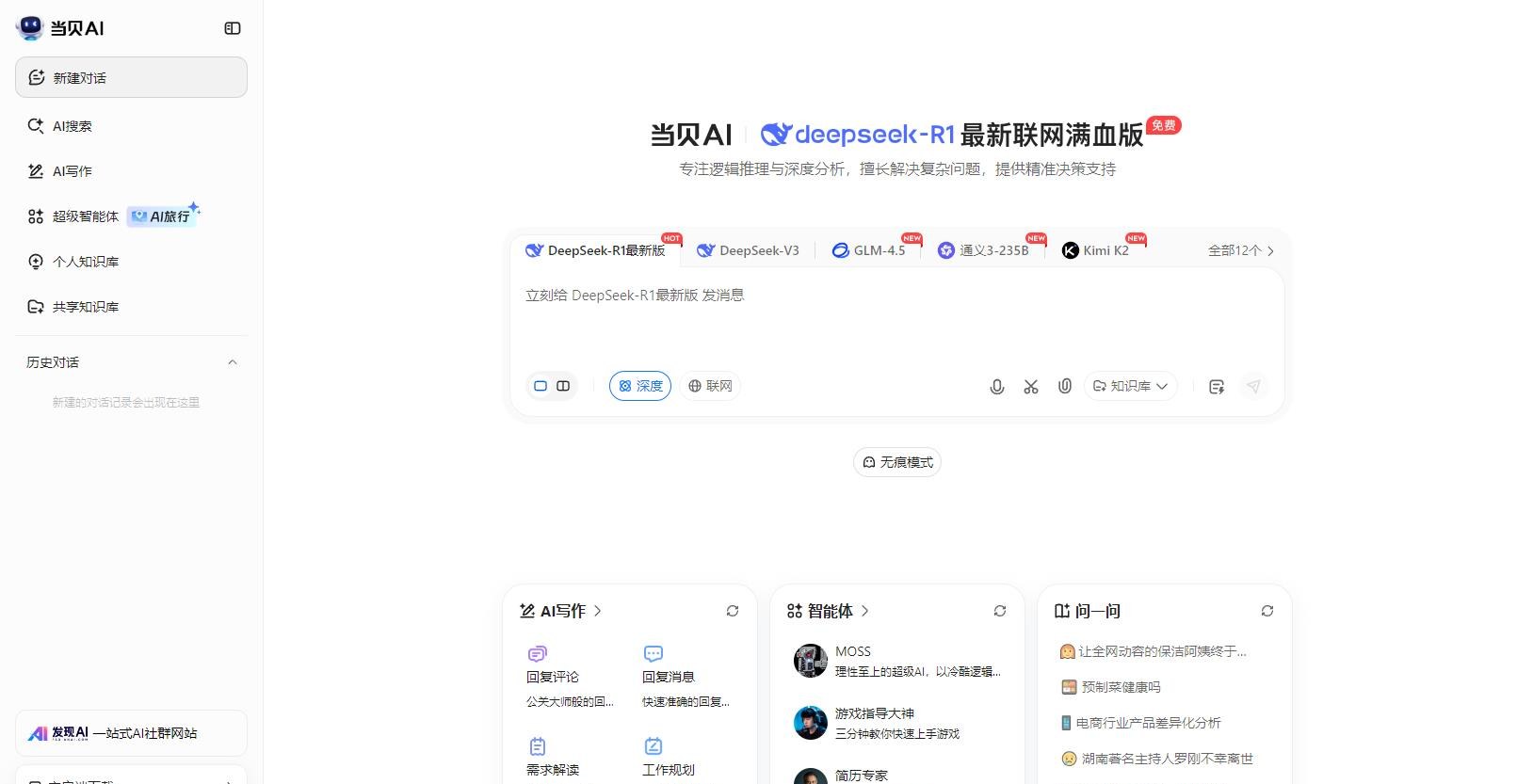Refresh the 问一问 card
This screenshot has width=1533, height=784.
(x=1267, y=611)
